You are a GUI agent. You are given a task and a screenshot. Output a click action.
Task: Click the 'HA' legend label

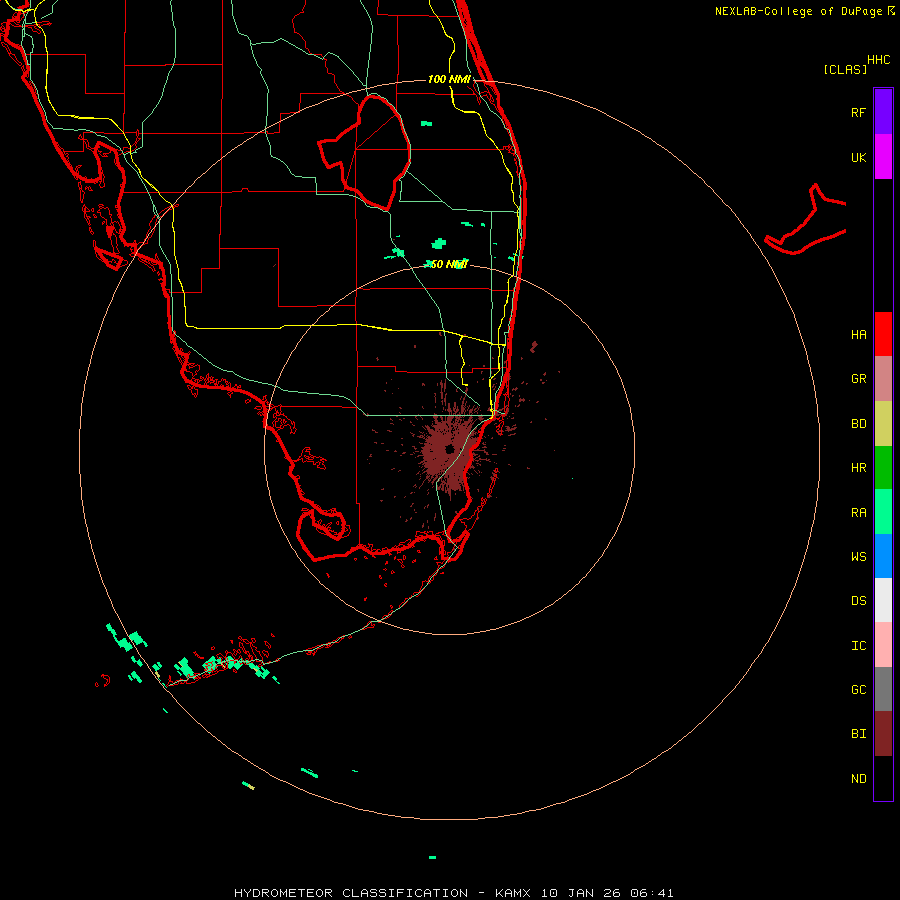(858, 335)
